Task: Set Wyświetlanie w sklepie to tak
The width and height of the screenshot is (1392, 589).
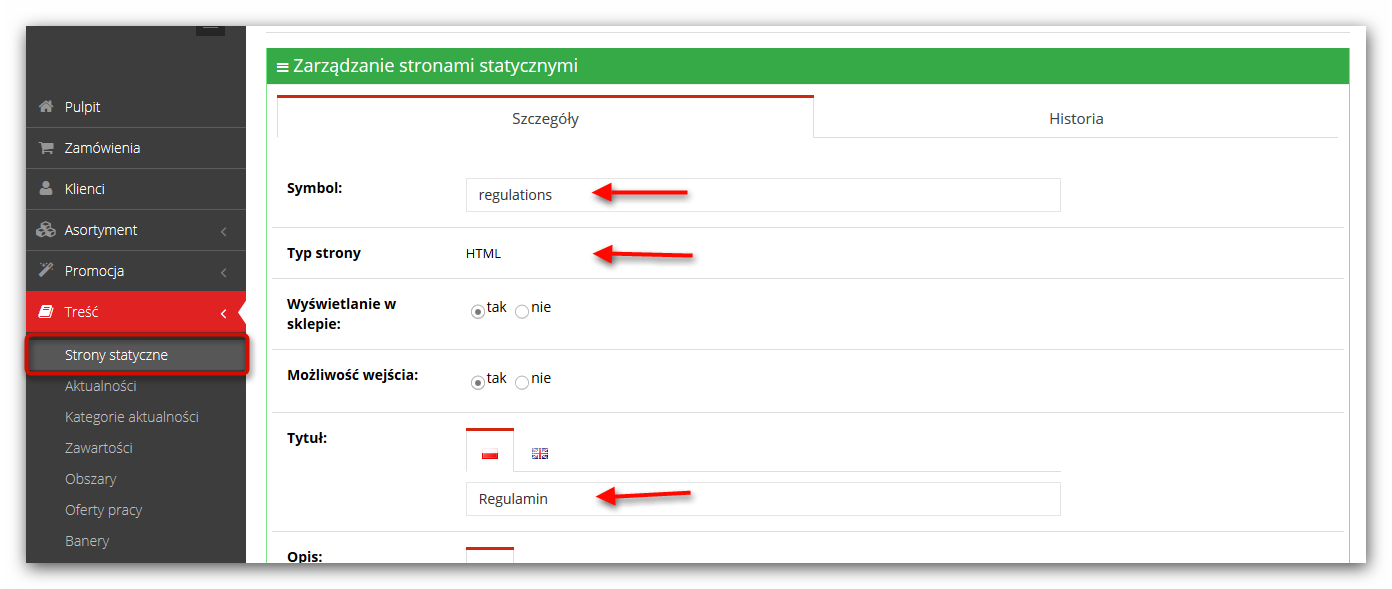Action: (478, 311)
